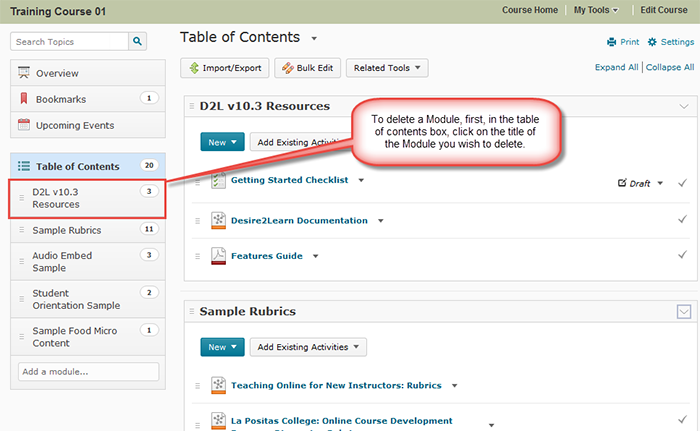Open the Related Tools dropdown
Viewport: 700px width, 431px height.
click(x=388, y=68)
